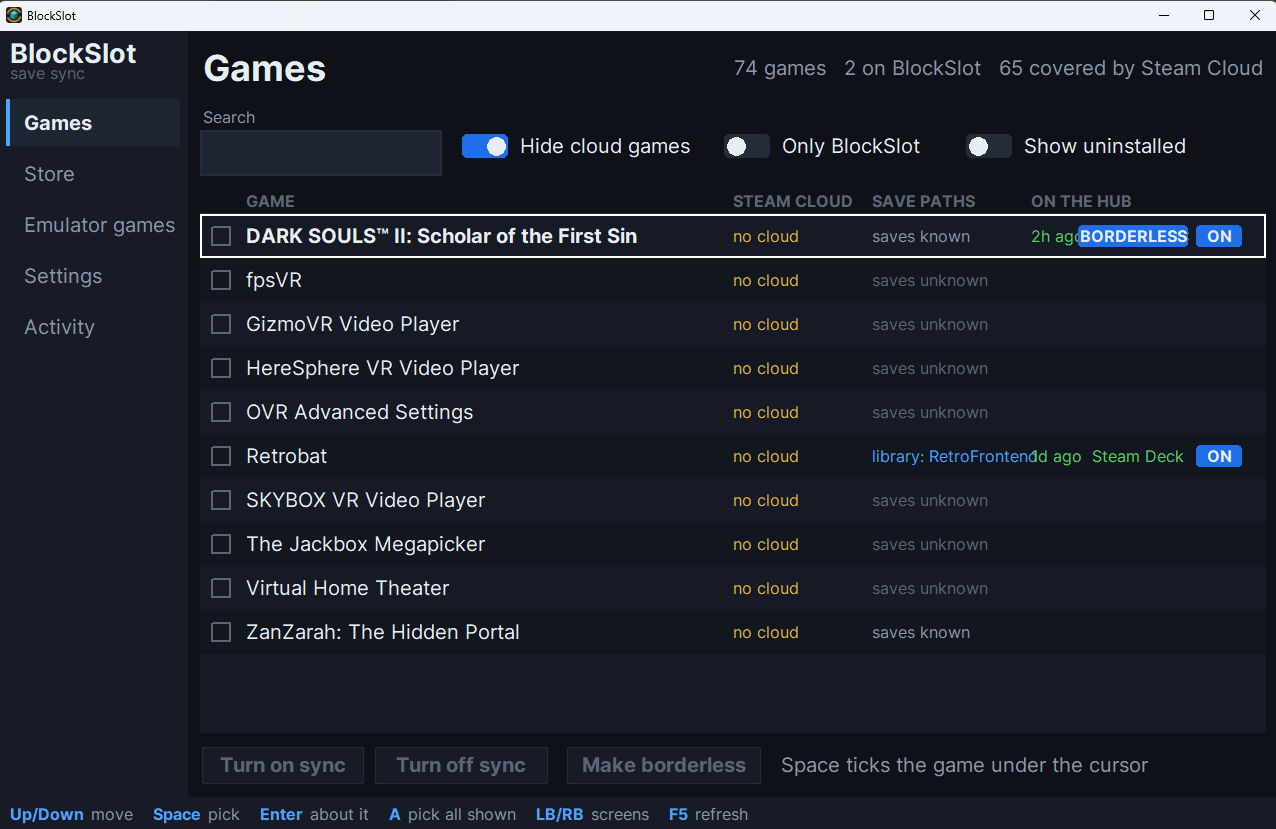Click the 2 on BlockSlot counter
1276x829 pixels.
[x=913, y=68]
